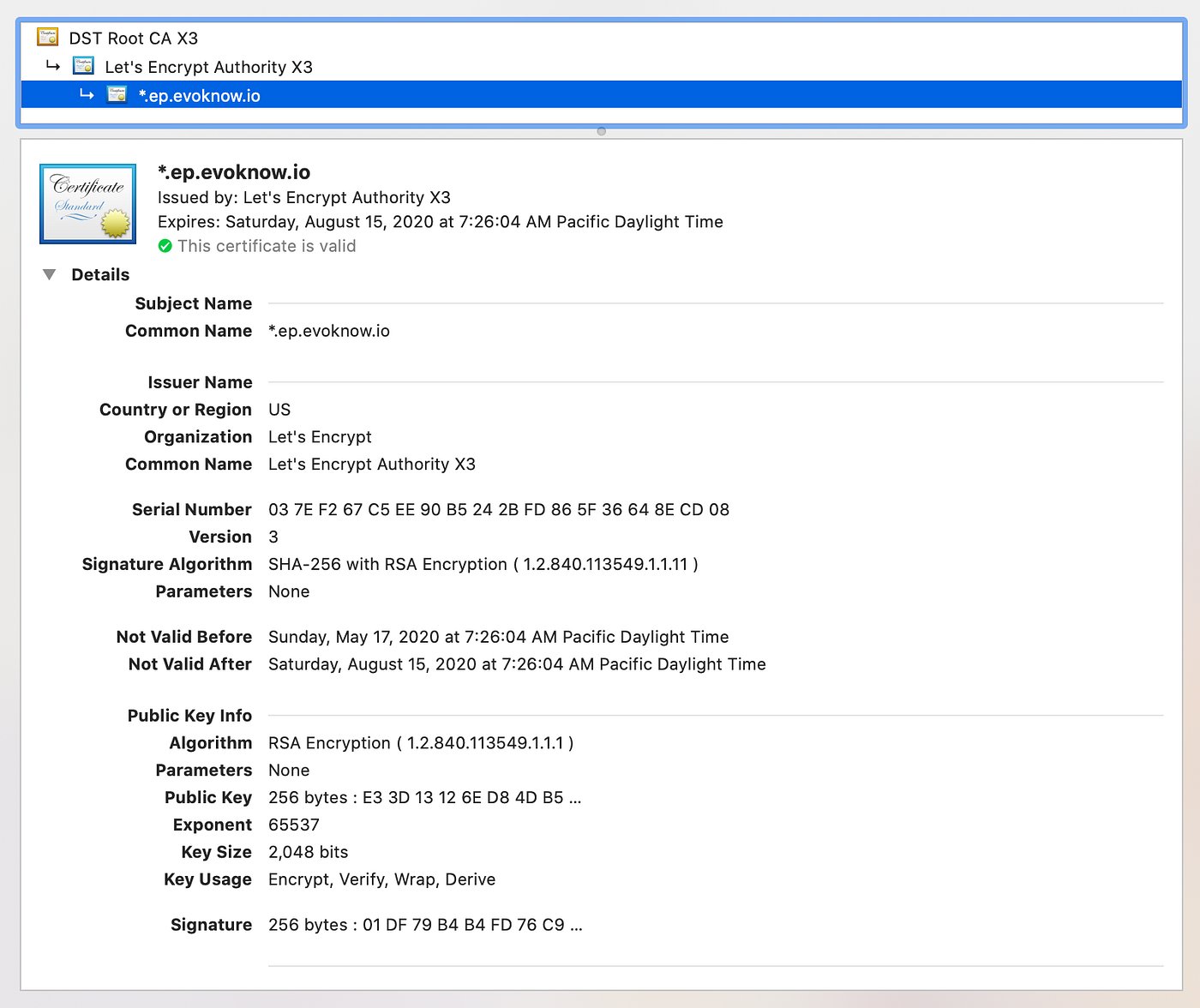Click Exponent value 65537
Viewport: 1200px width, 1008px height.
tap(294, 825)
